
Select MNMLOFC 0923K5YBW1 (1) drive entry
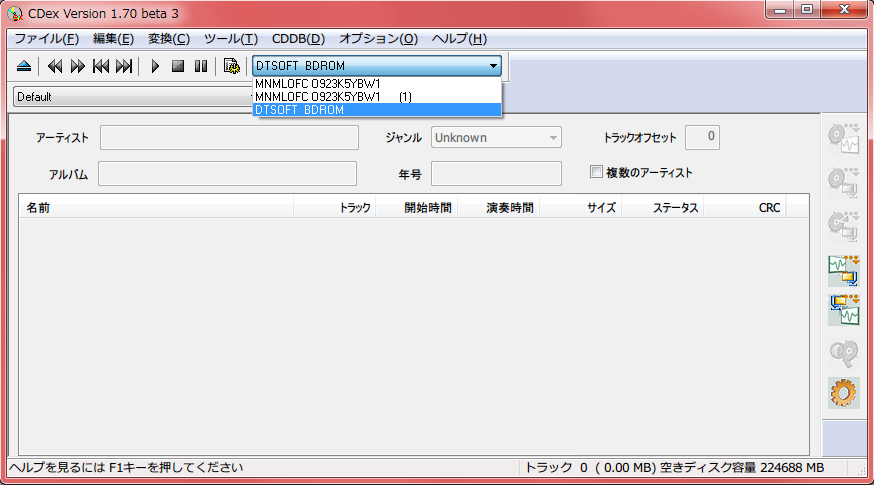377,96
